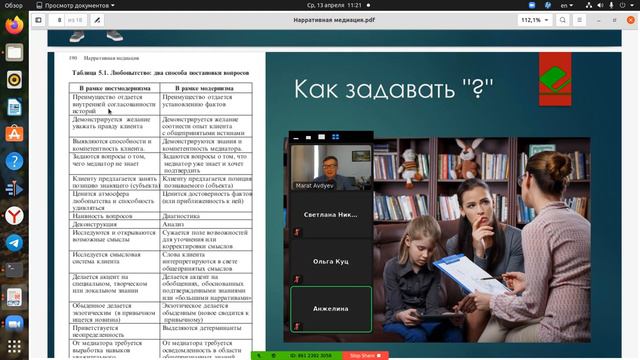Select the Ольга Куц participant tile
Screen dimensions: 640x360
tap(331, 262)
